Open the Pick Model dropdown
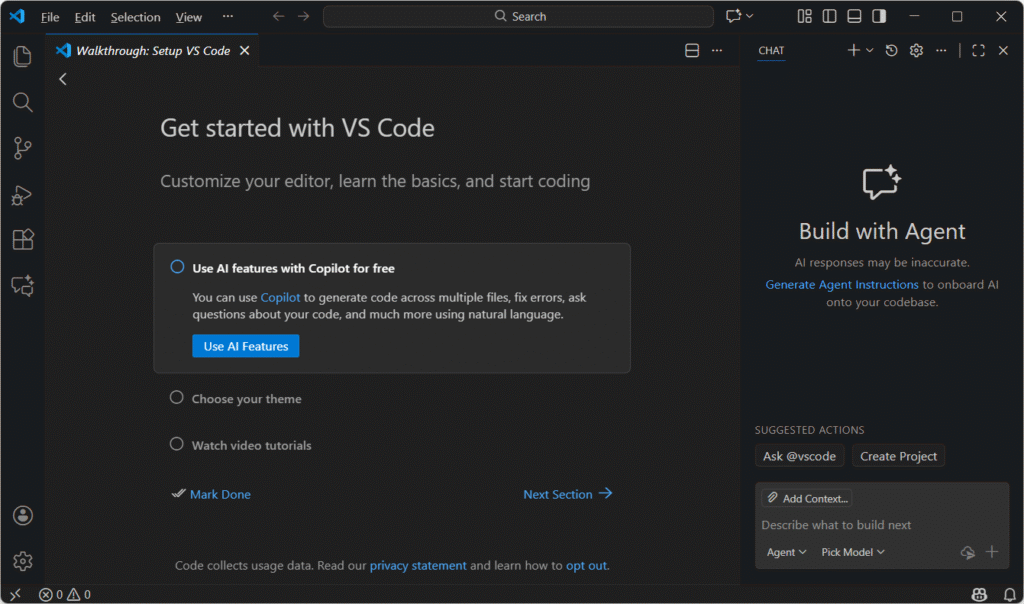The width and height of the screenshot is (1024, 604). pos(852,552)
